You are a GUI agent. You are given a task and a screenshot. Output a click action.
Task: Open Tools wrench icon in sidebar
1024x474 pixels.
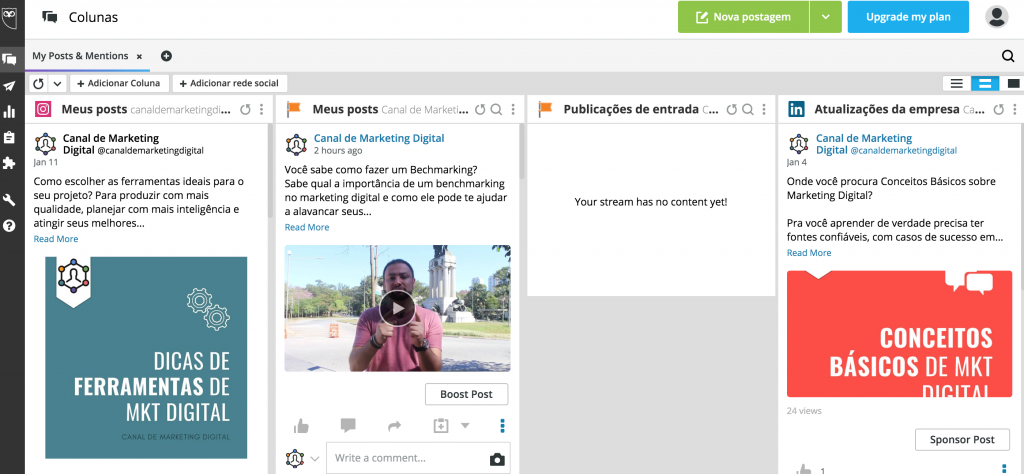pos(9,200)
